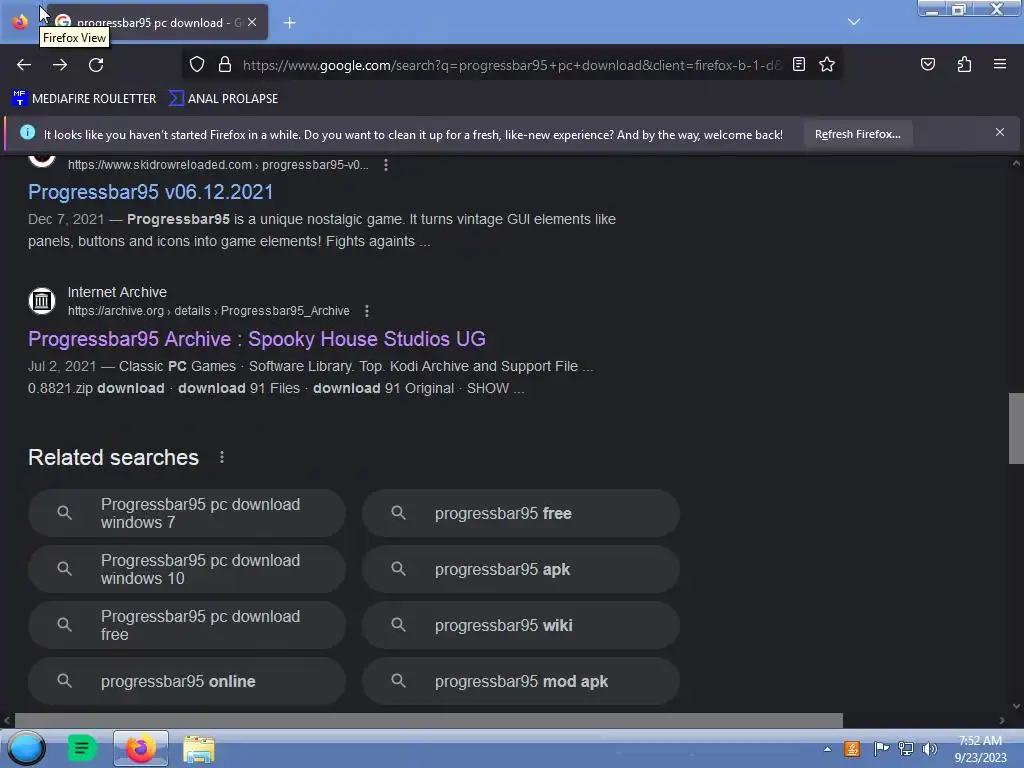This screenshot has width=1024, height=768.
Task: Open the extensions puzzle icon
Action: (x=964, y=64)
